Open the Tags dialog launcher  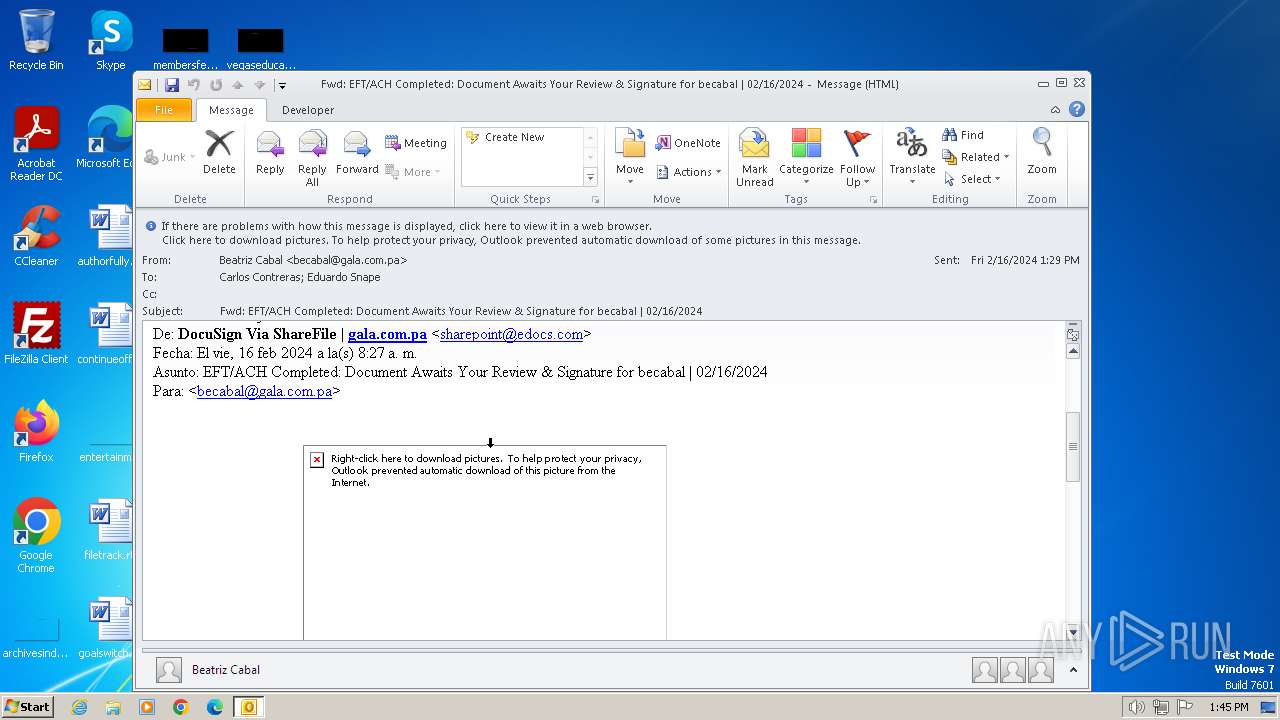click(873, 200)
